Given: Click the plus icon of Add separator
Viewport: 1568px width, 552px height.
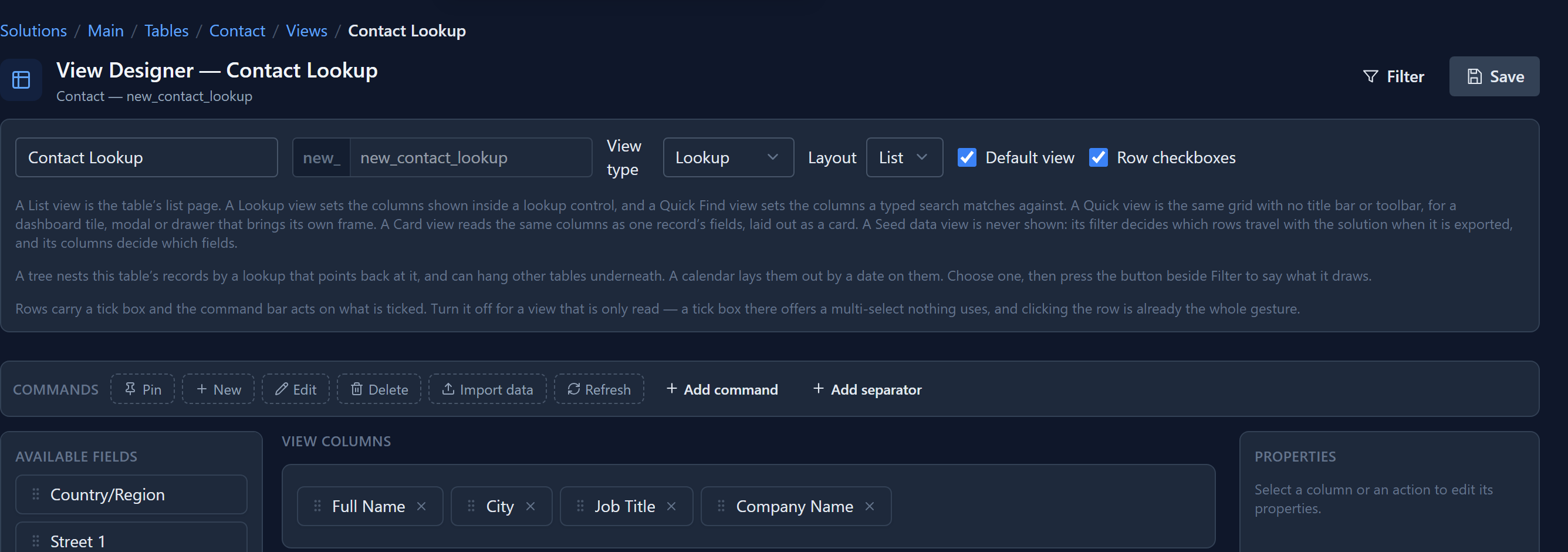Looking at the screenshot, I should click(819, 389).
